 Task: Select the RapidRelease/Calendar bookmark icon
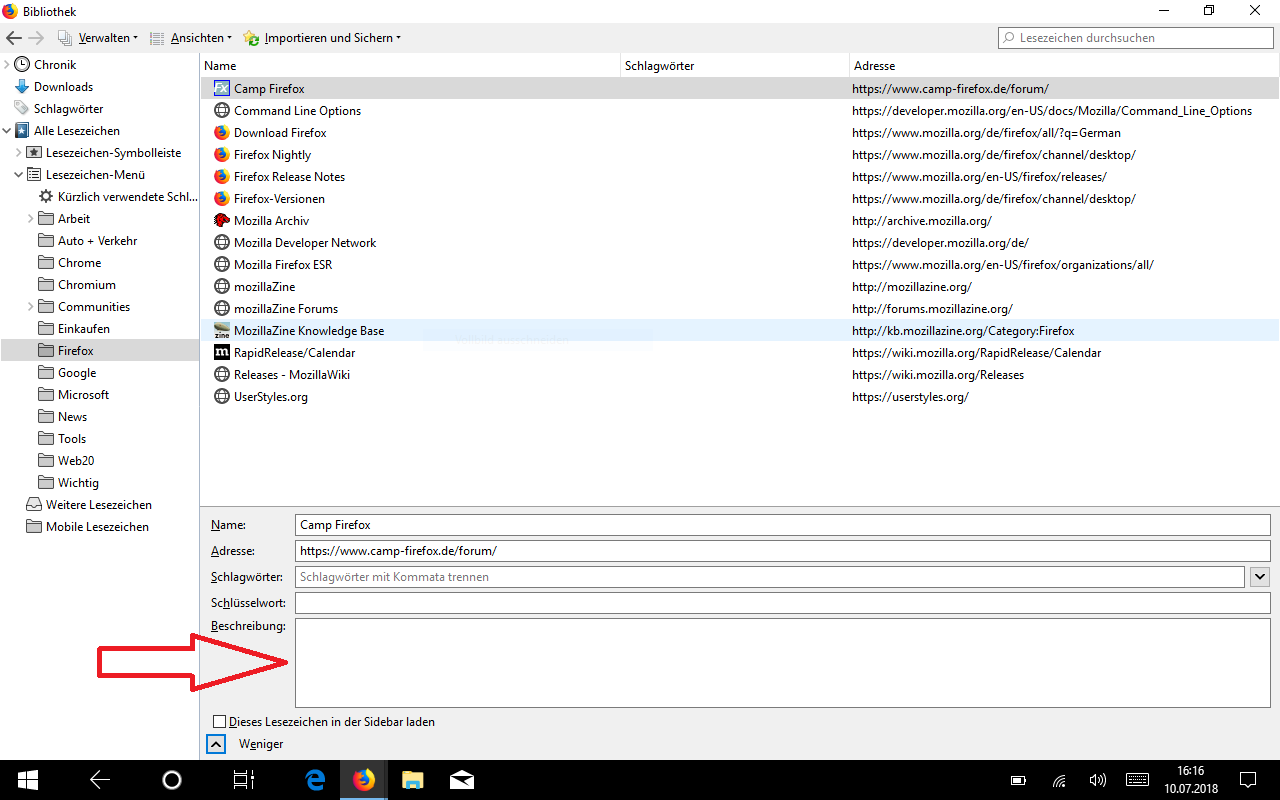(222, 353)
